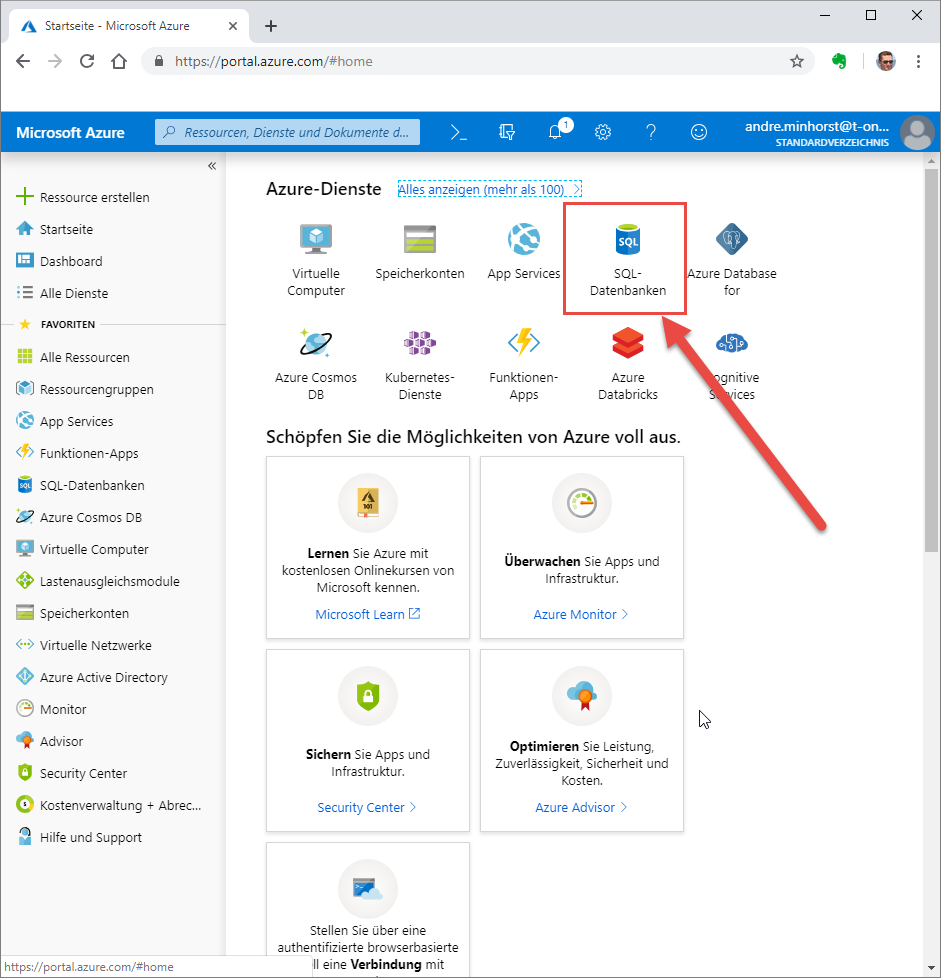Open the portal settings gear
Viewport: 941px width, 978px height.
pos(603,131)
